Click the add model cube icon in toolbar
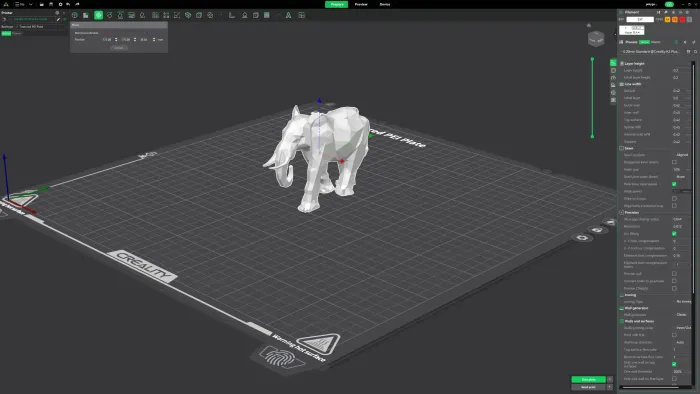The height and width of the screenshot is (394, 700). [x=75, y=15]
